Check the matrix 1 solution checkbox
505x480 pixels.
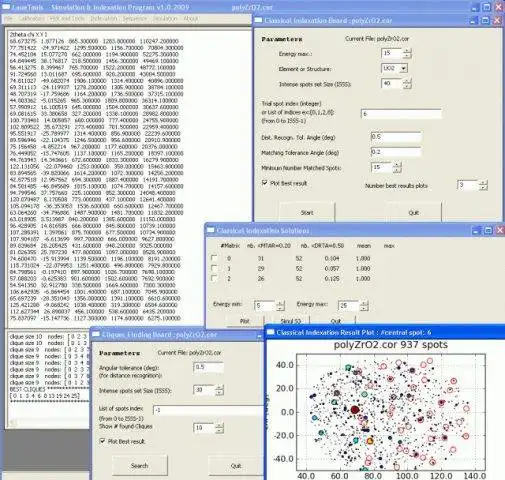[214, 268]
